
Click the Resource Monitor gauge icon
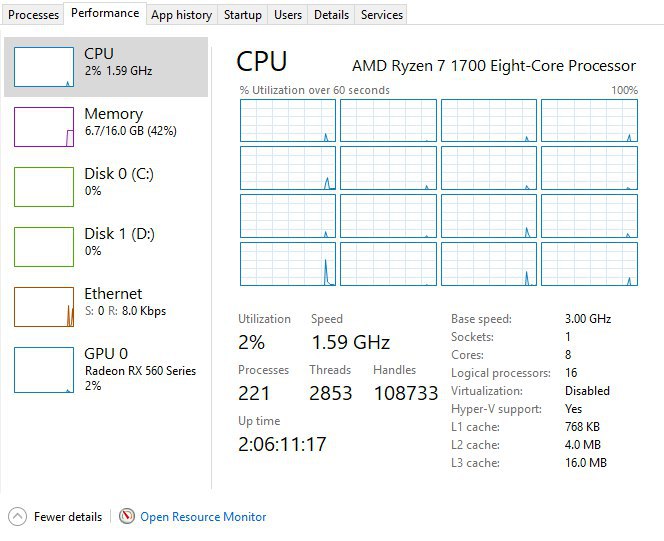coord(127,517)
